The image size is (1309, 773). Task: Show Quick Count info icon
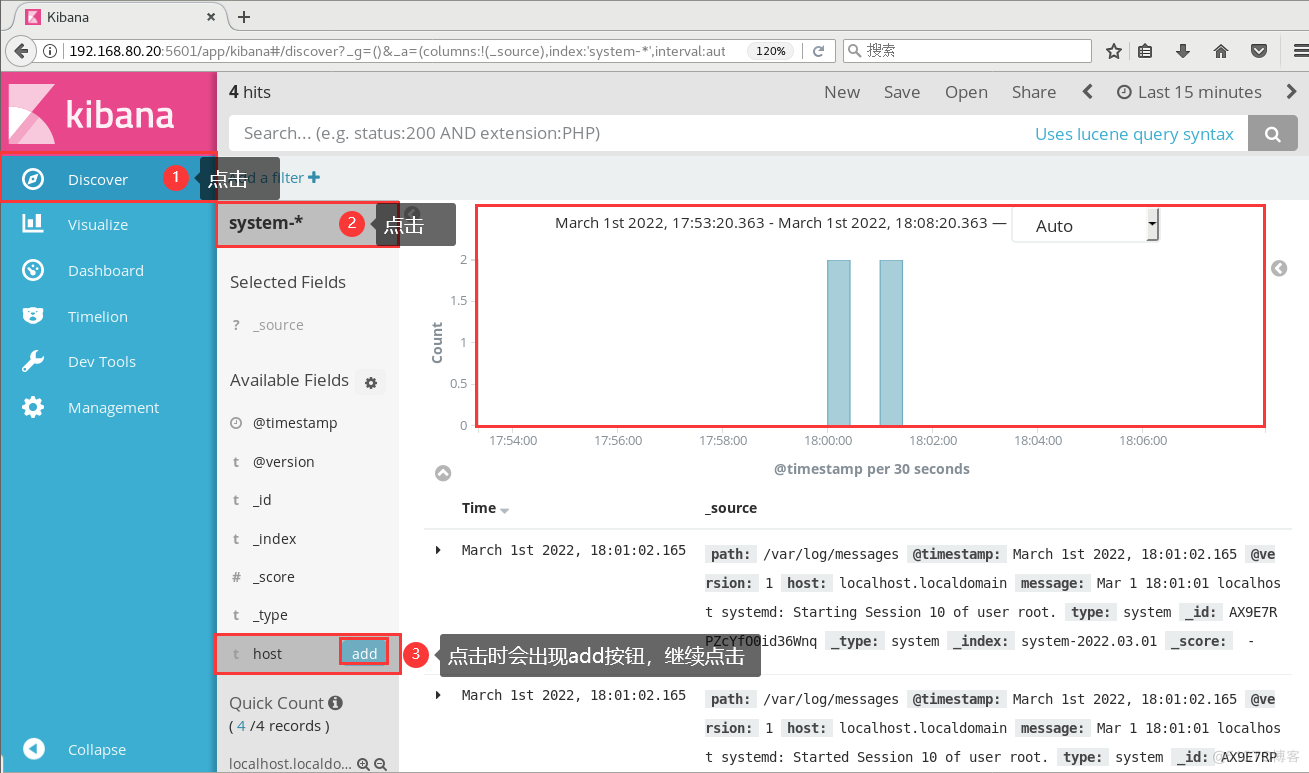click(335, 703)
